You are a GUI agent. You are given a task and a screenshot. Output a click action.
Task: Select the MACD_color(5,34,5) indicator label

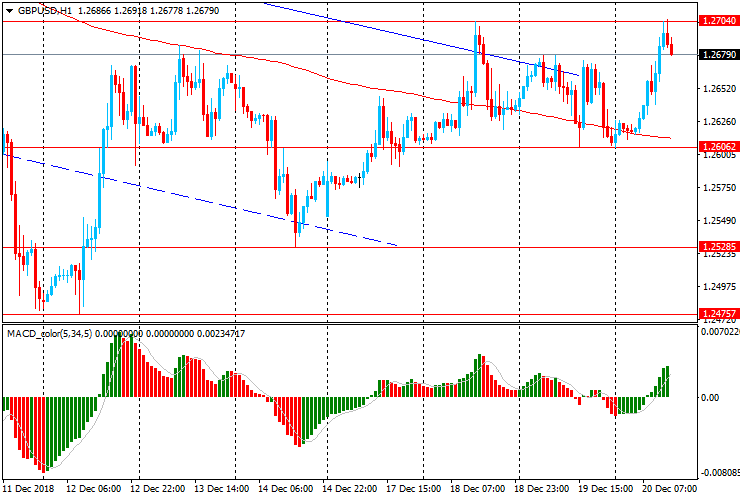(50, 334)
